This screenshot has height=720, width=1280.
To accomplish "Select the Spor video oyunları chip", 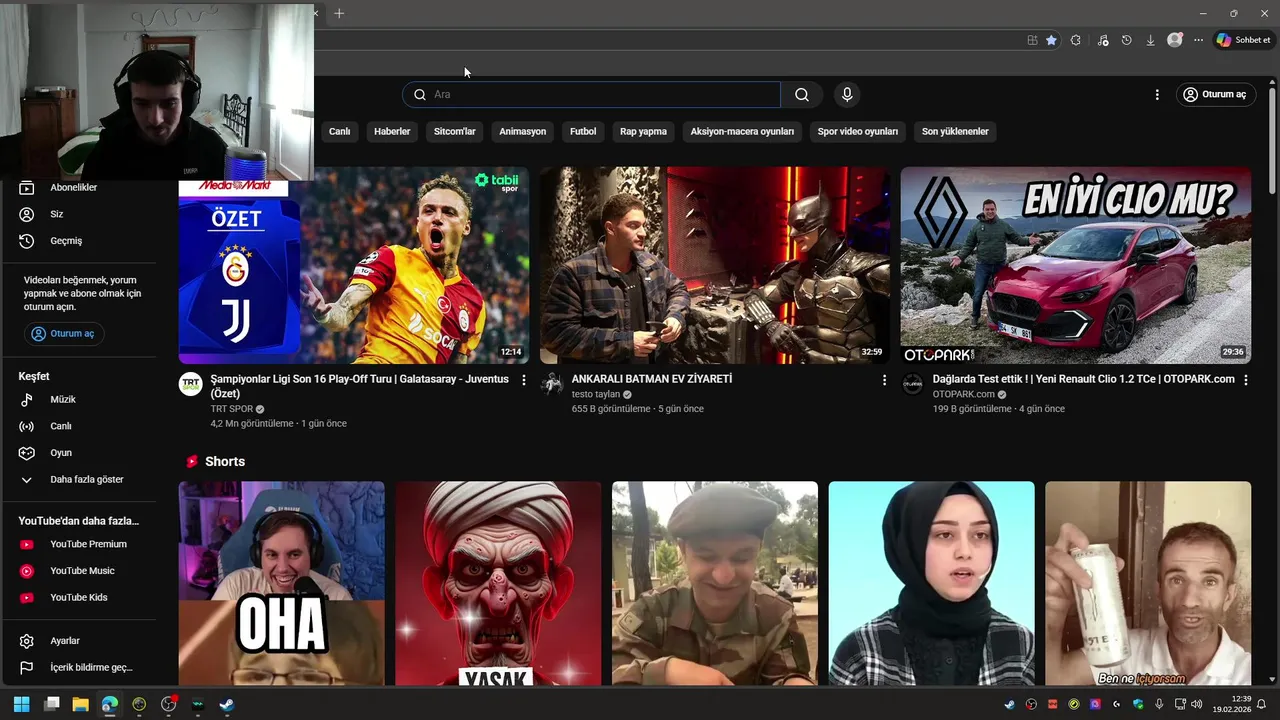I will pos(858,131).
